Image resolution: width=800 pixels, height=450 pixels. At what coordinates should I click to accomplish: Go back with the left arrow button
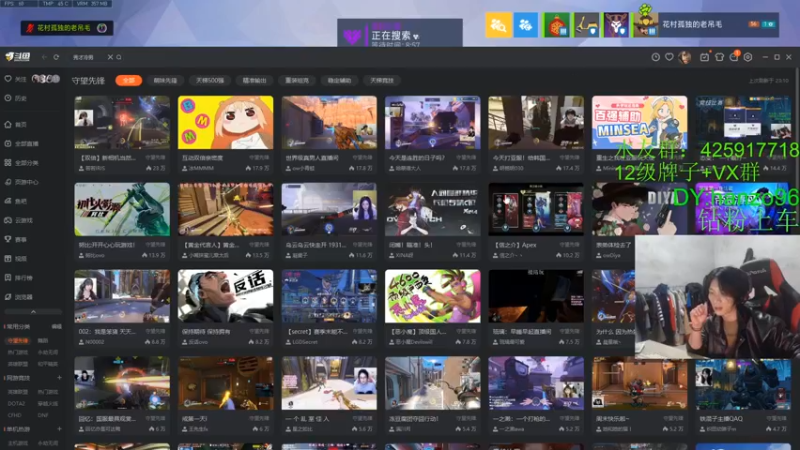tap(44, 57)
